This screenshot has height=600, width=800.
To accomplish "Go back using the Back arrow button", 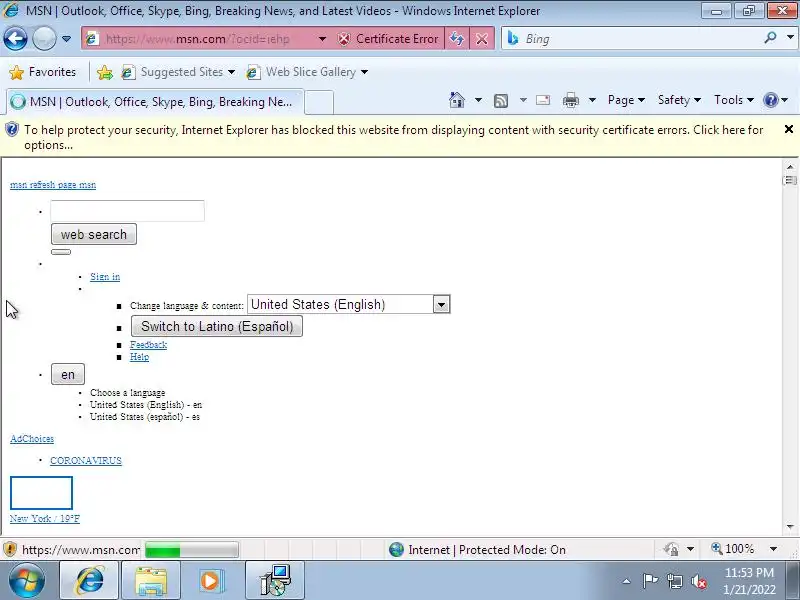I will click(15, 39).
